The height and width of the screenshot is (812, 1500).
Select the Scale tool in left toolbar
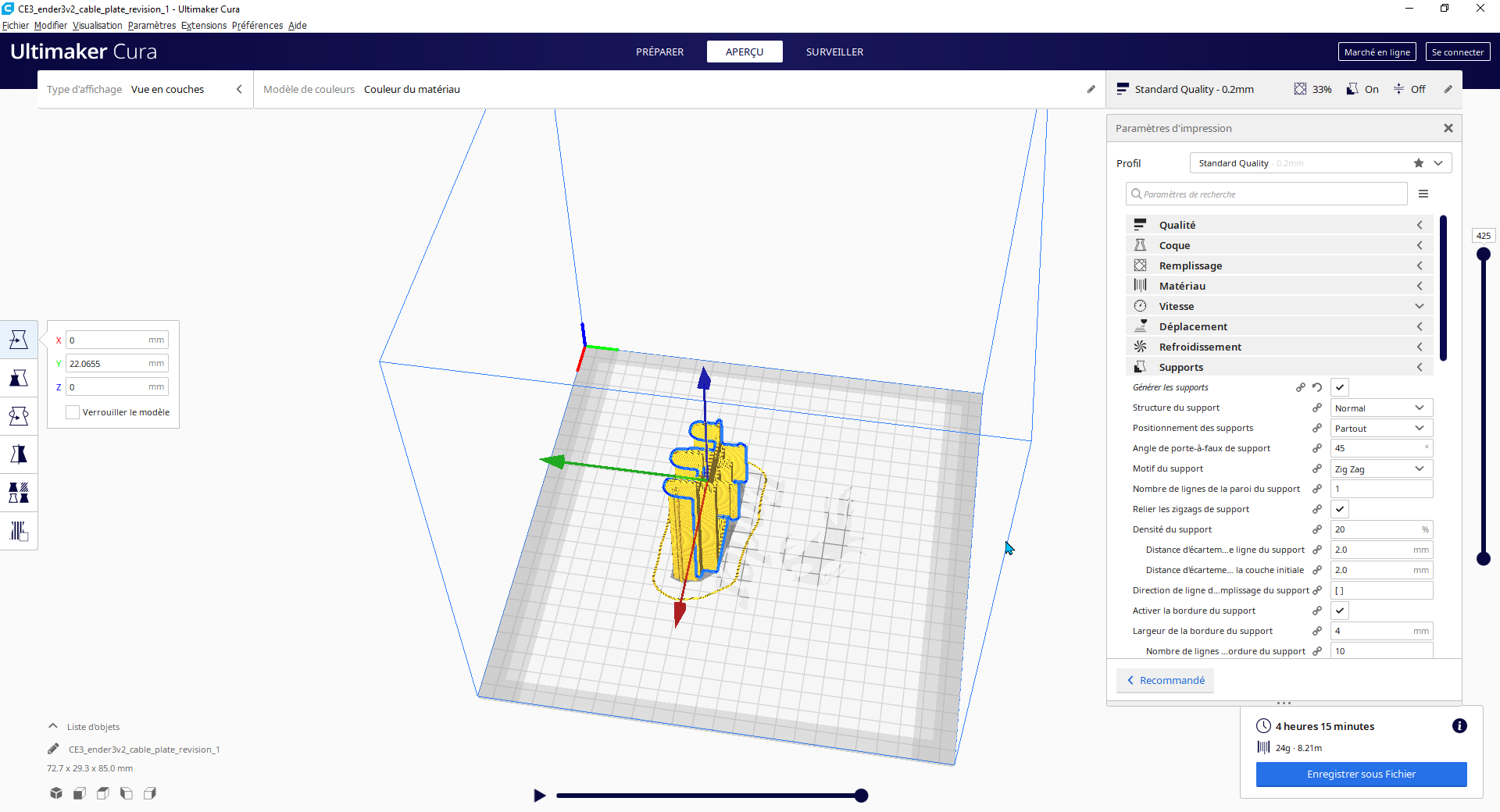[19, 378]
